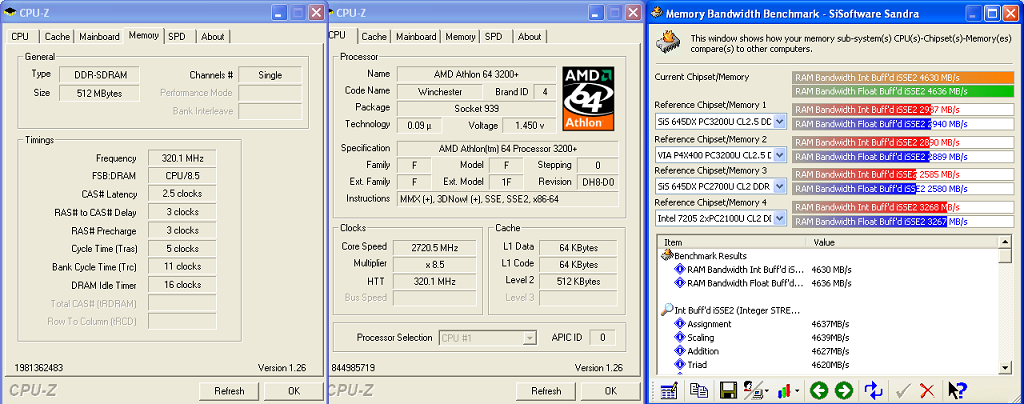Viewport: 1024px width, 404px height.
Task: Click OK in the left CPU-Z window
Action: [294, 391]
